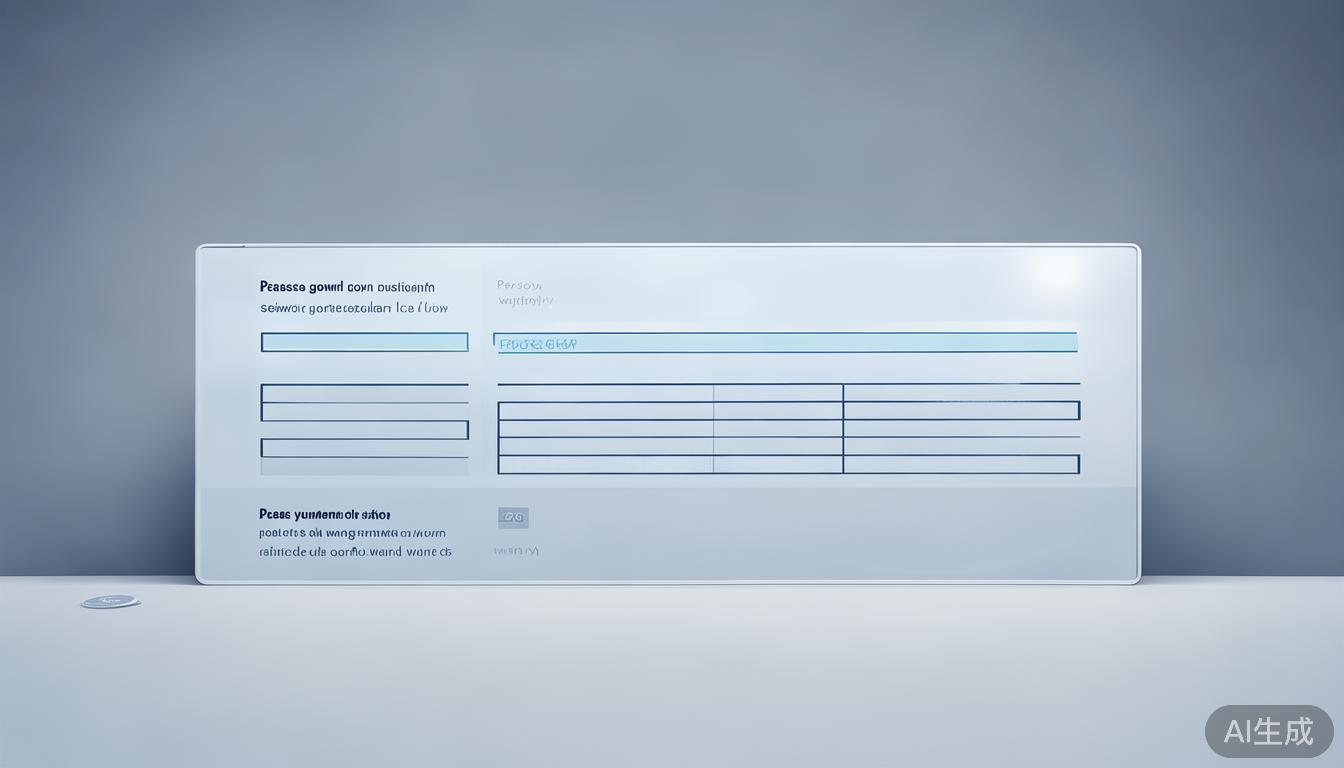Click the faint caption text under the gray button
This screenshot has height=768, width=1344.
(516, 551)
